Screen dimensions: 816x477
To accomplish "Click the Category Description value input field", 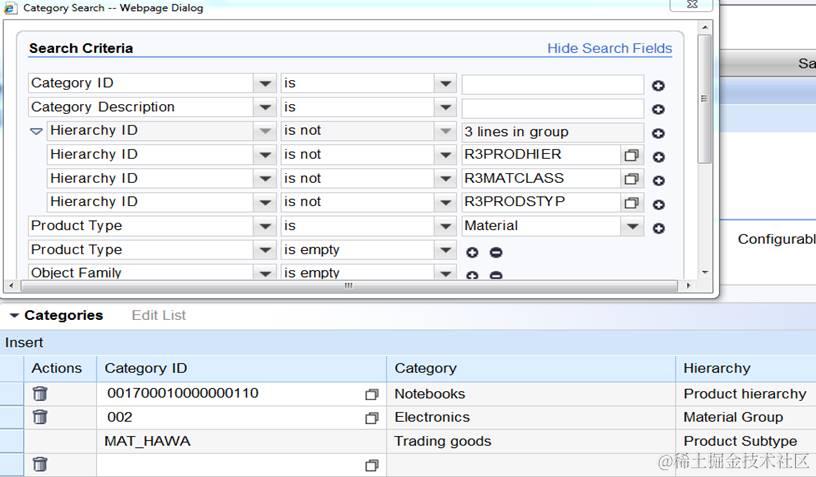I will click(552, 108).
